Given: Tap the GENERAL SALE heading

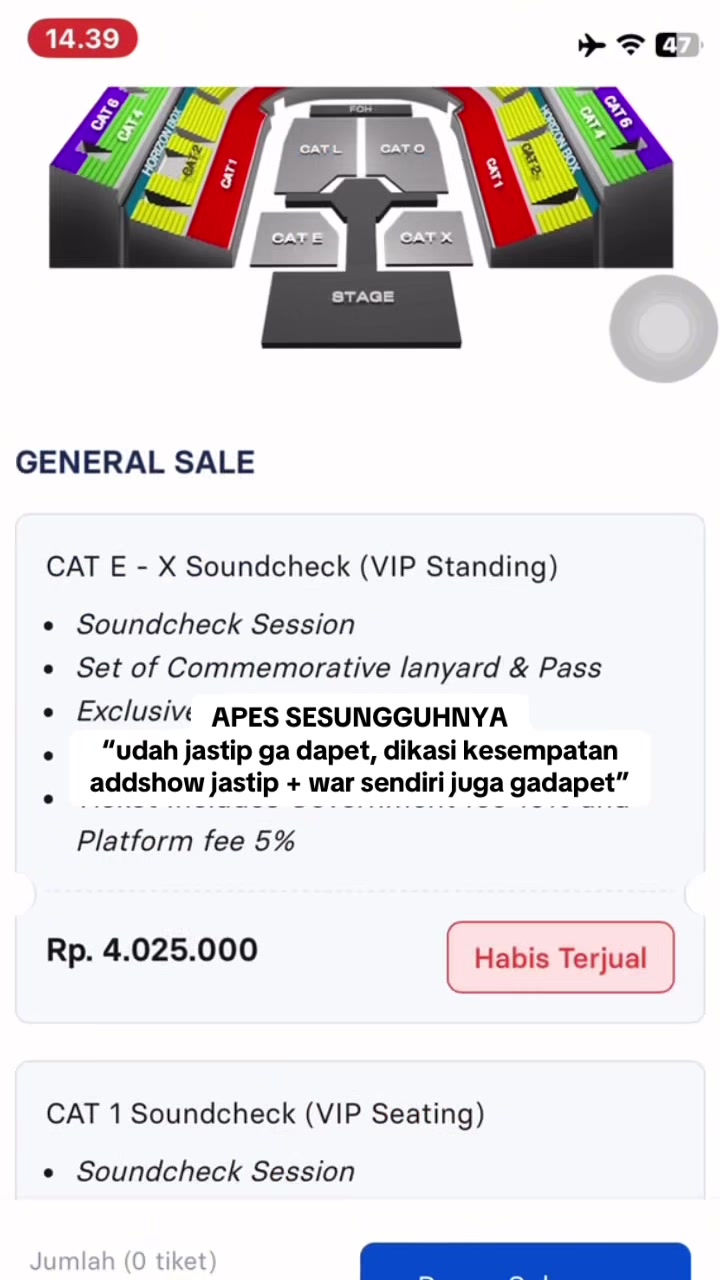Looking at the screenshot, I should tap(135, 462).
